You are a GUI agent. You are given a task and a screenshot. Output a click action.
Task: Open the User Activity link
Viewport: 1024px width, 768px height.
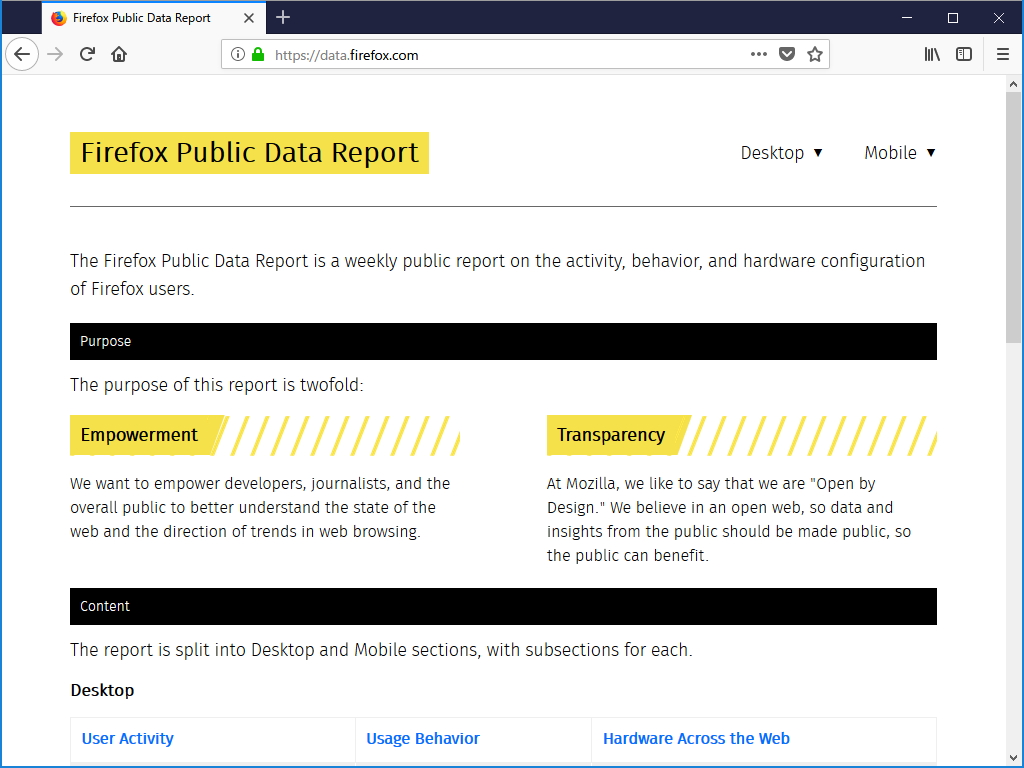point(127,738)
